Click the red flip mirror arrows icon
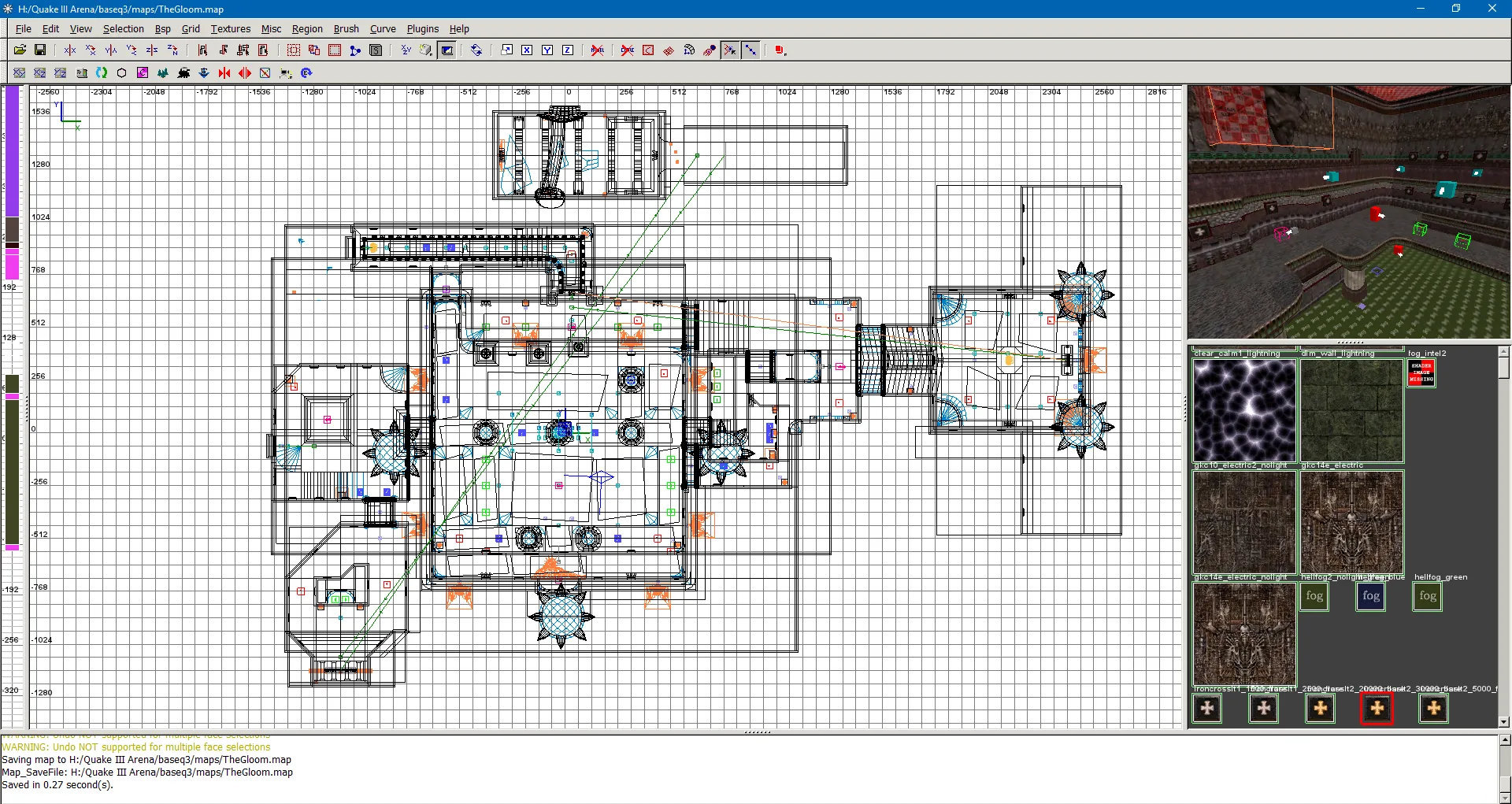This screenshot has width=1512, height=804. (x=224, y=72)
